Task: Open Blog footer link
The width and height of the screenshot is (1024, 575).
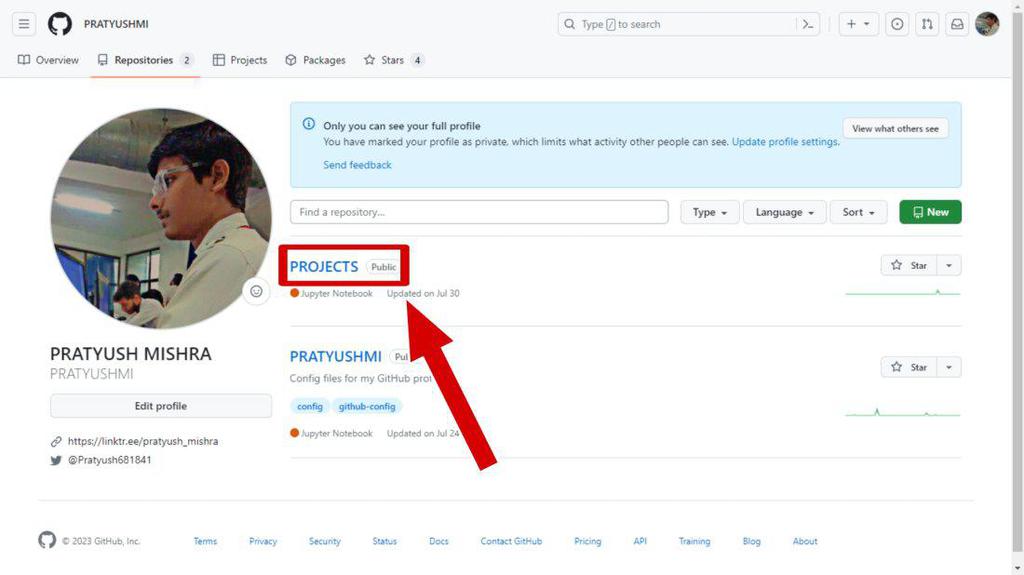Action: click(x=752, y=541)
